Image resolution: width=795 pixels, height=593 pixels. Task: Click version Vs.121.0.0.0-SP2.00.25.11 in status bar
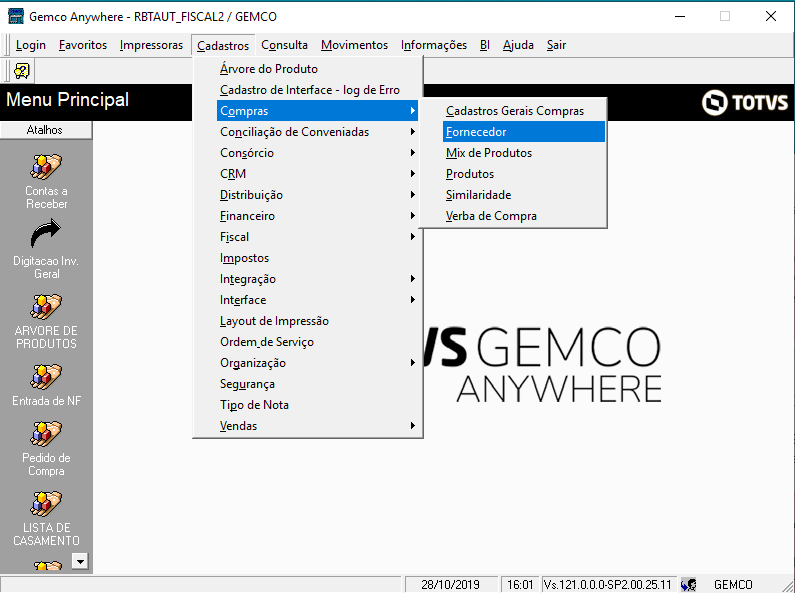click(x=607, y=584)
